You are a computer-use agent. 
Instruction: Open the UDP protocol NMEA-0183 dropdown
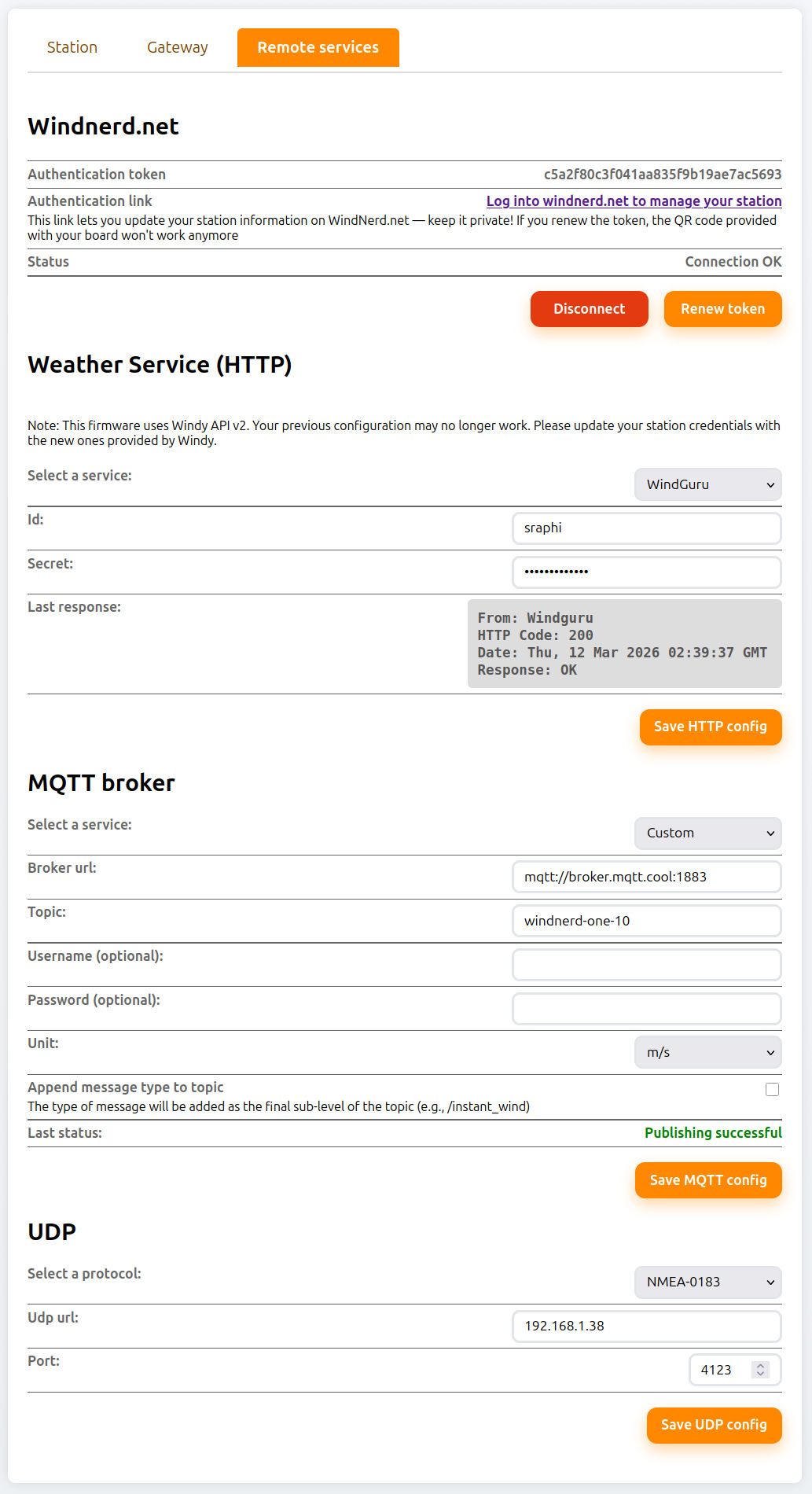pos(708,1282)
